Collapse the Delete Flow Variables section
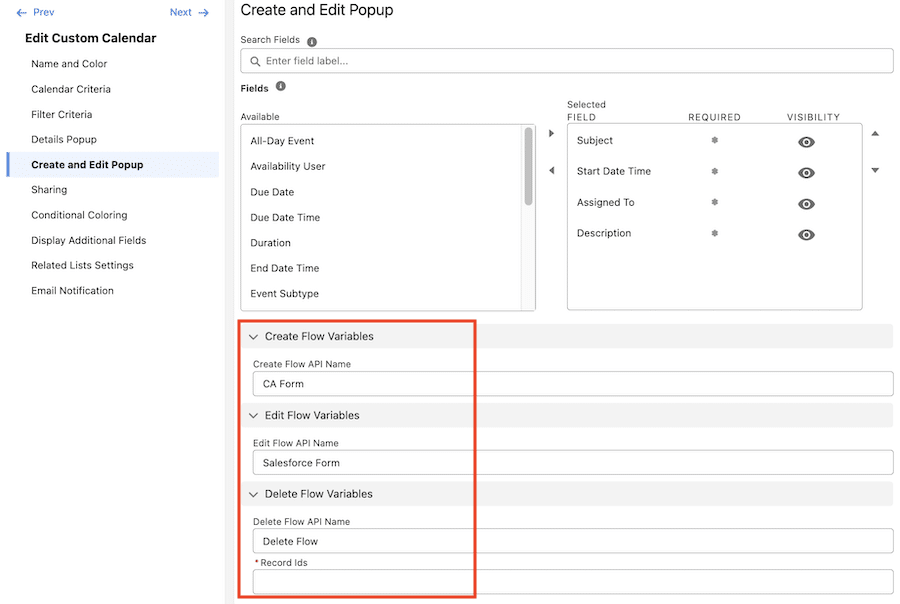 pos(253,494)
